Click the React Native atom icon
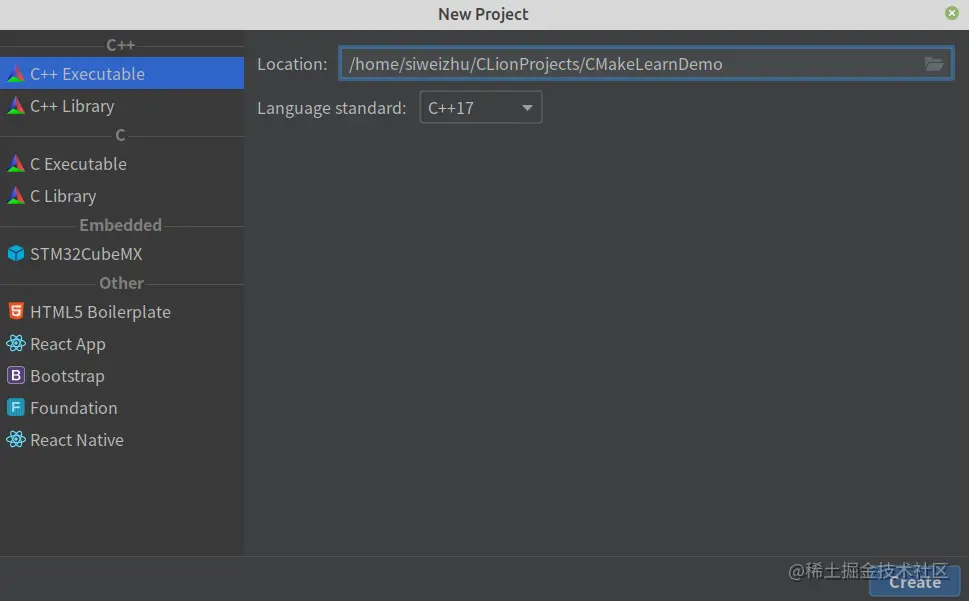Viewport: 969px width, 601px height. (15, 440)
